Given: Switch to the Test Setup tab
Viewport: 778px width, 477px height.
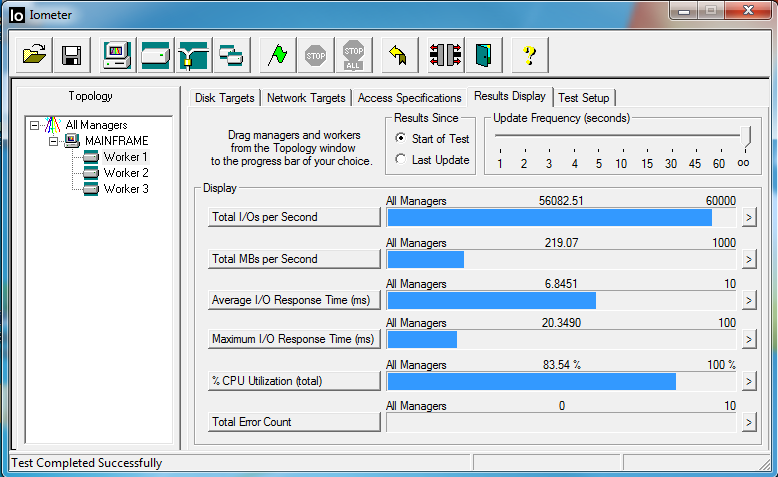Looking at the screenshot, I should [x=584, y=98].
